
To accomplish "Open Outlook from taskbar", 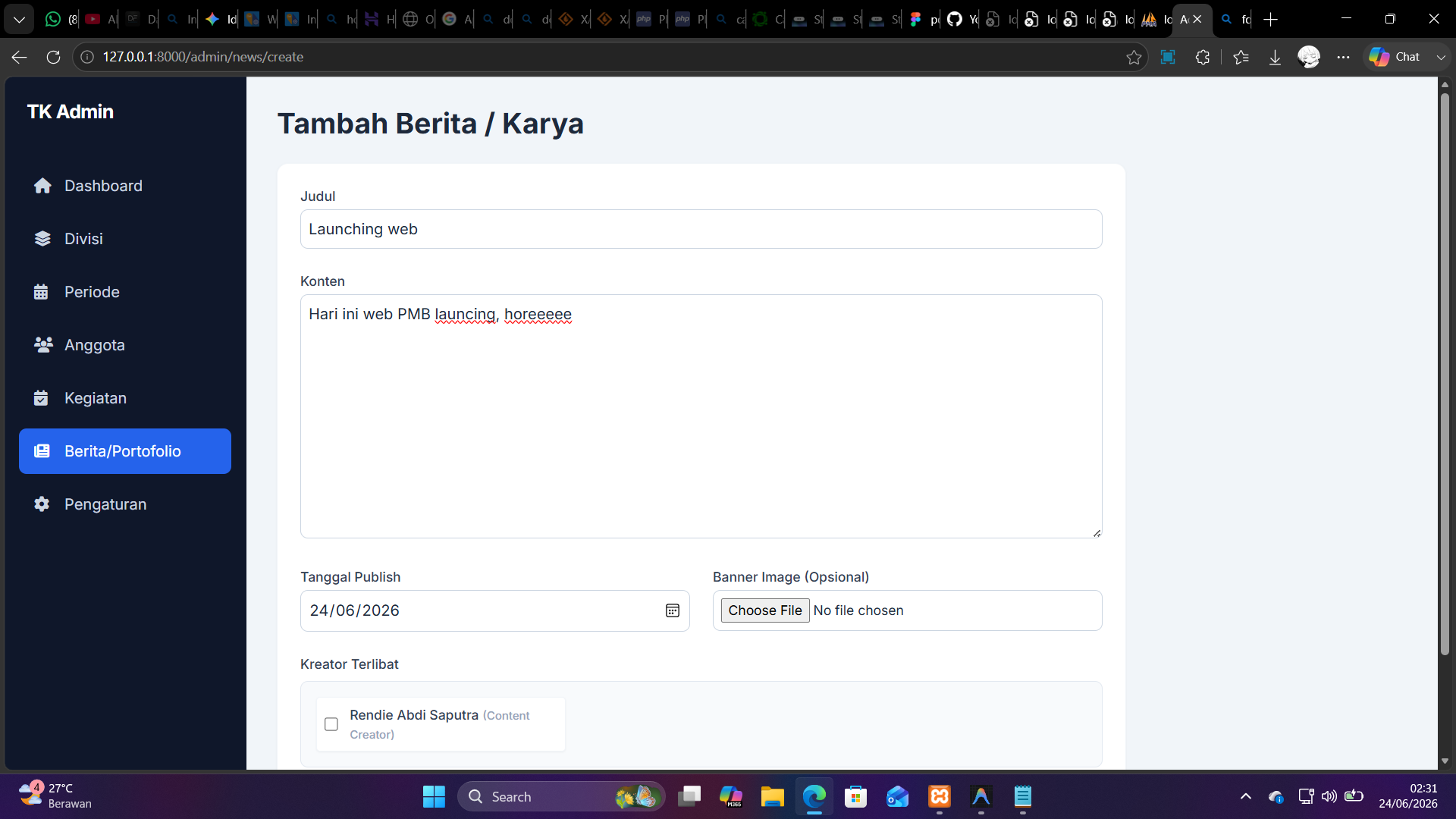I will tap(897, 796).
